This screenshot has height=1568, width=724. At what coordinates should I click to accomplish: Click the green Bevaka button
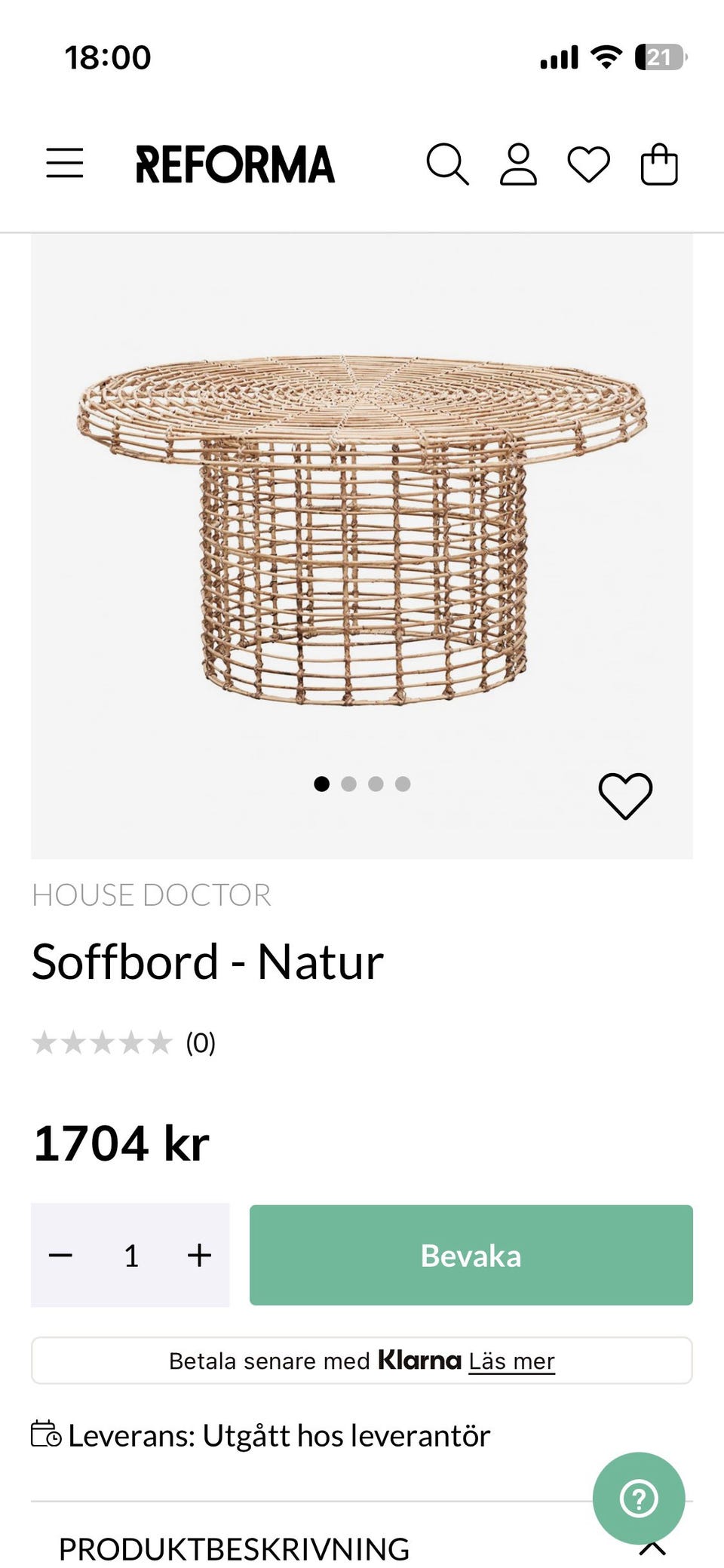click(x=471, y=1255)
